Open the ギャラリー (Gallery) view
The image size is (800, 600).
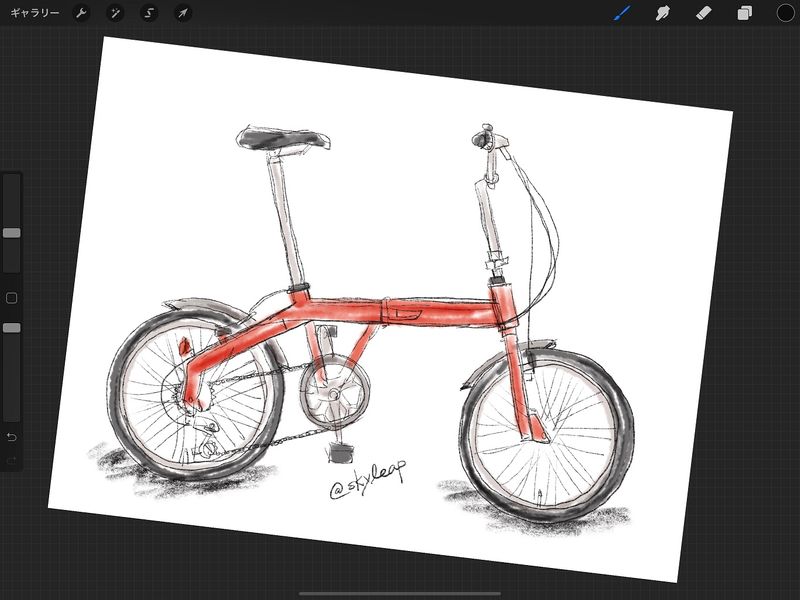tap(35, 14)
